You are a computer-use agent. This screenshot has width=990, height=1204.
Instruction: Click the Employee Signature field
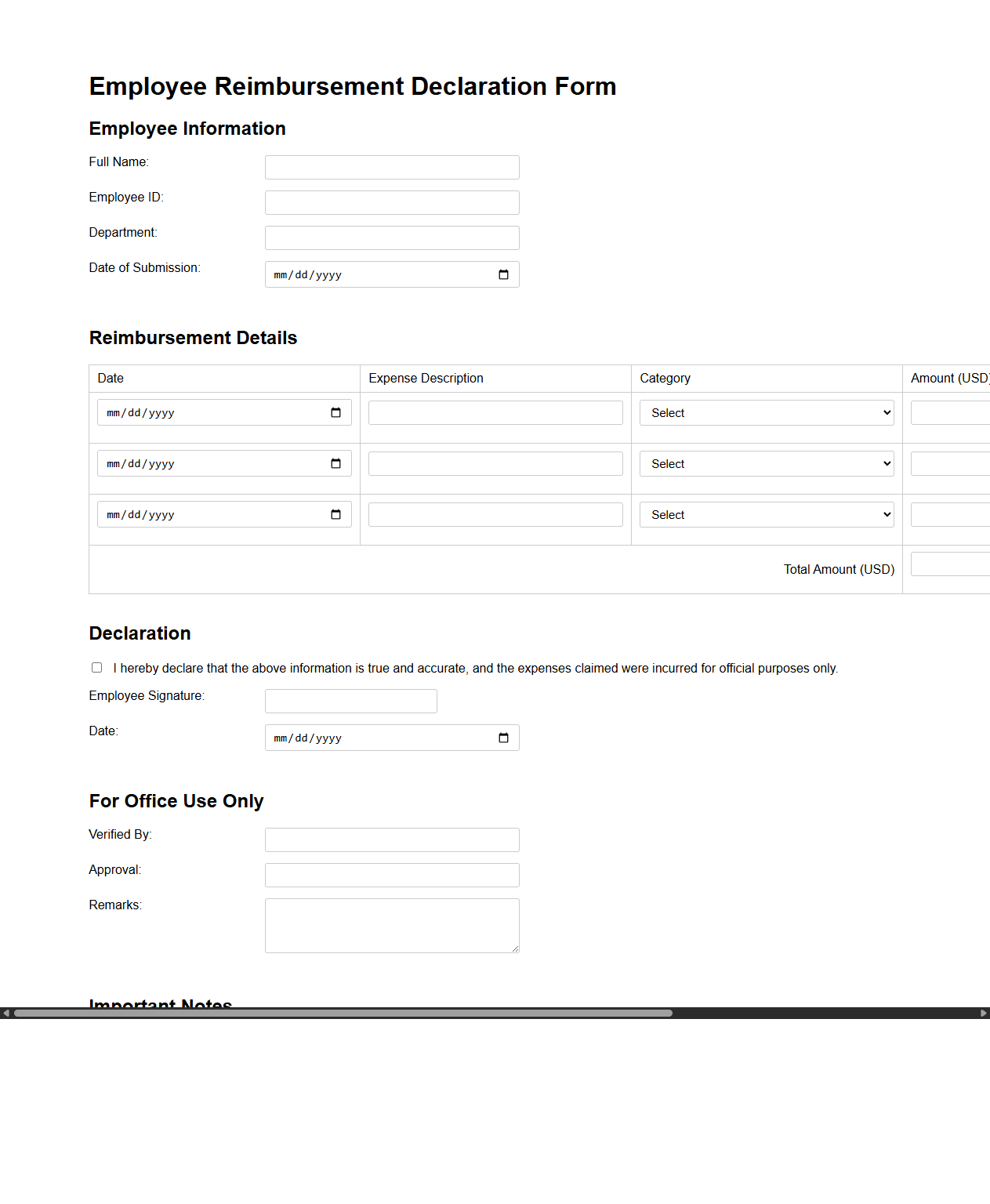coord(350,701)
